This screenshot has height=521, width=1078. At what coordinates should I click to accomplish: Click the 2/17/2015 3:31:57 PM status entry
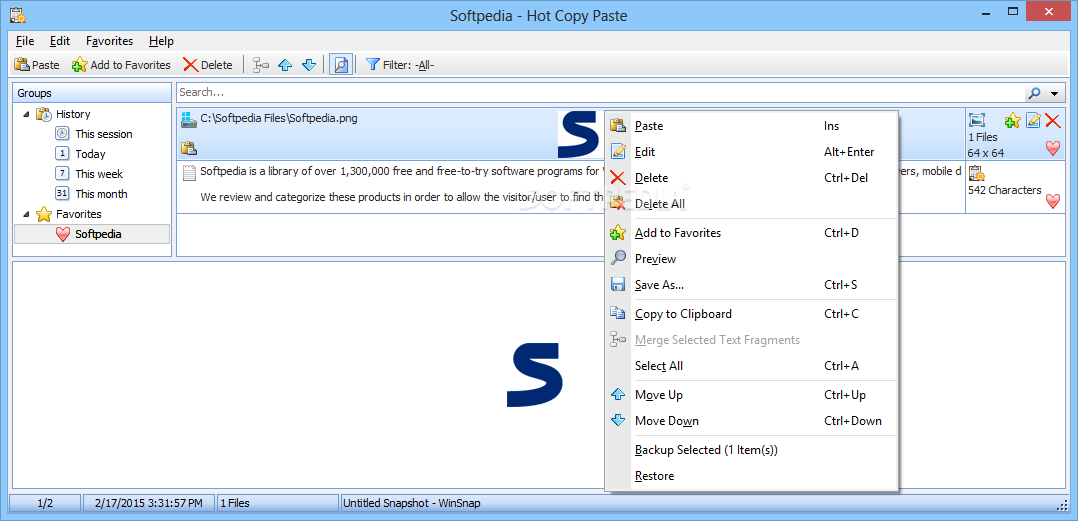(148, 503)
